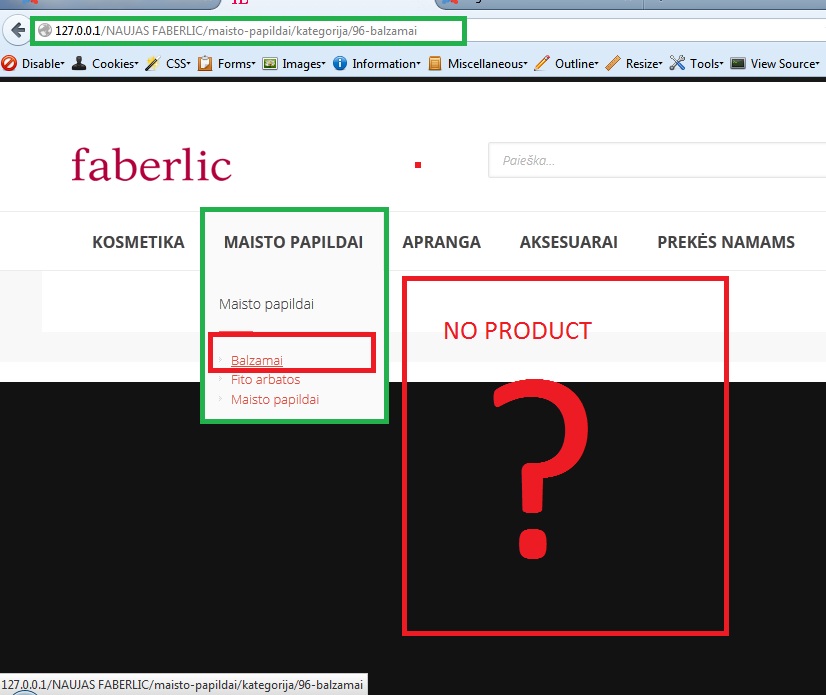
Task: Expand the Forms dropdown
Action: (237, 64)
